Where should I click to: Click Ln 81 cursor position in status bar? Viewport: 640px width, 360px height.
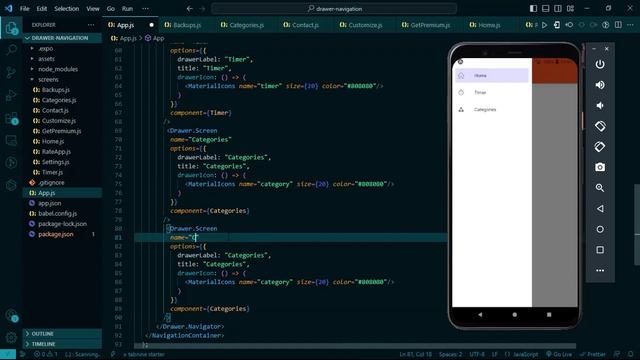pyautogui.click(x=416, y=354)
